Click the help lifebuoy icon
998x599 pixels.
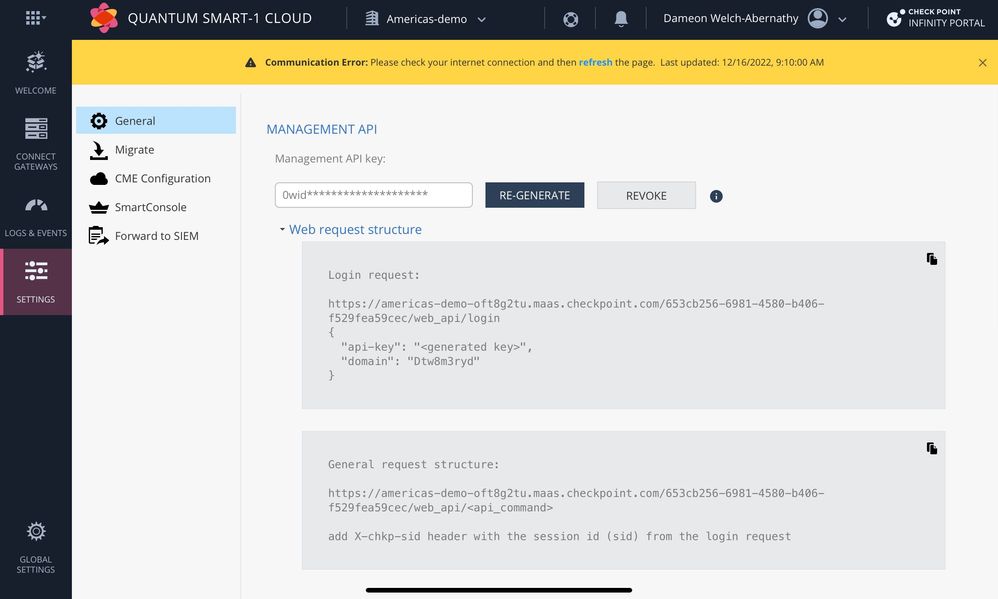570,19
